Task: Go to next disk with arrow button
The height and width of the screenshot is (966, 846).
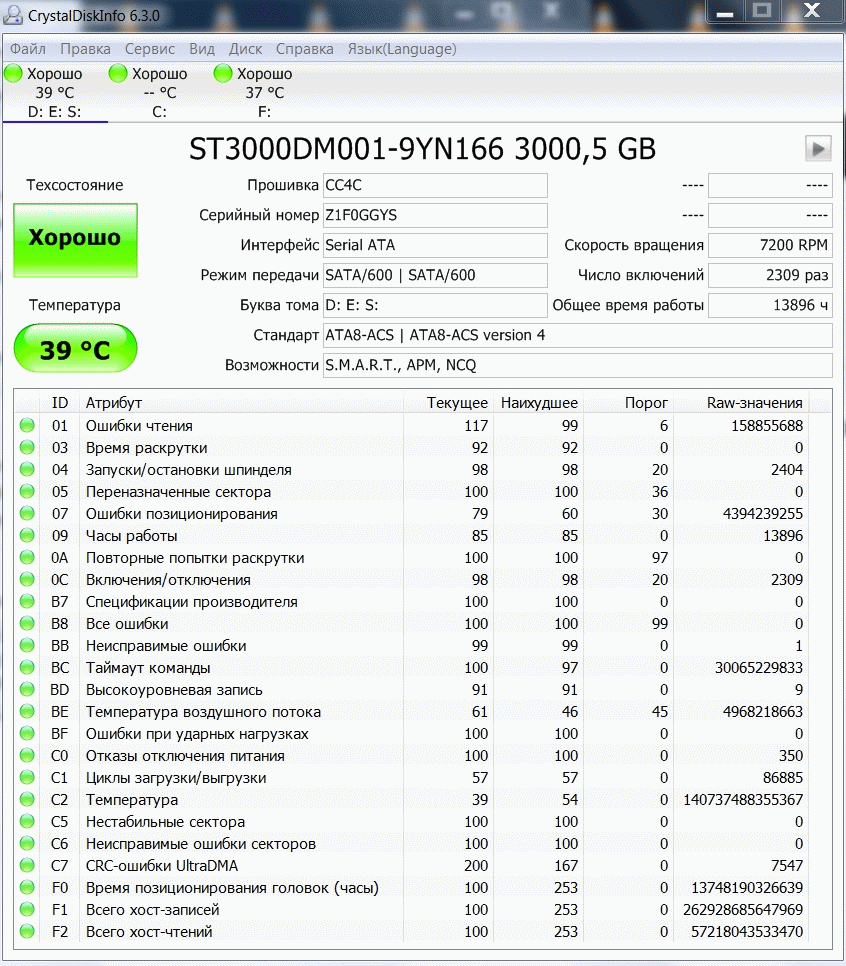Action: 818,148
